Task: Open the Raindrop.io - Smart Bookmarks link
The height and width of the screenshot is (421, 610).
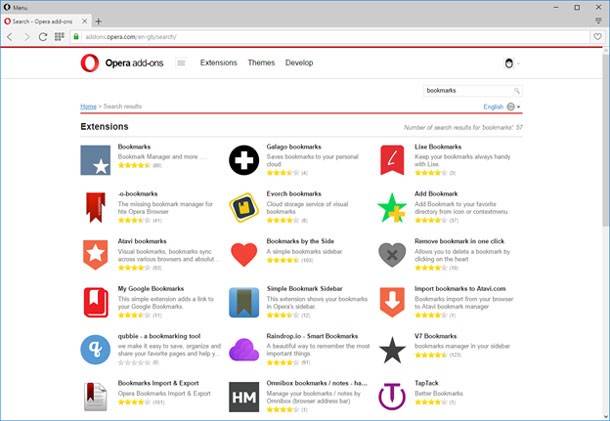Action: point(312,336)
